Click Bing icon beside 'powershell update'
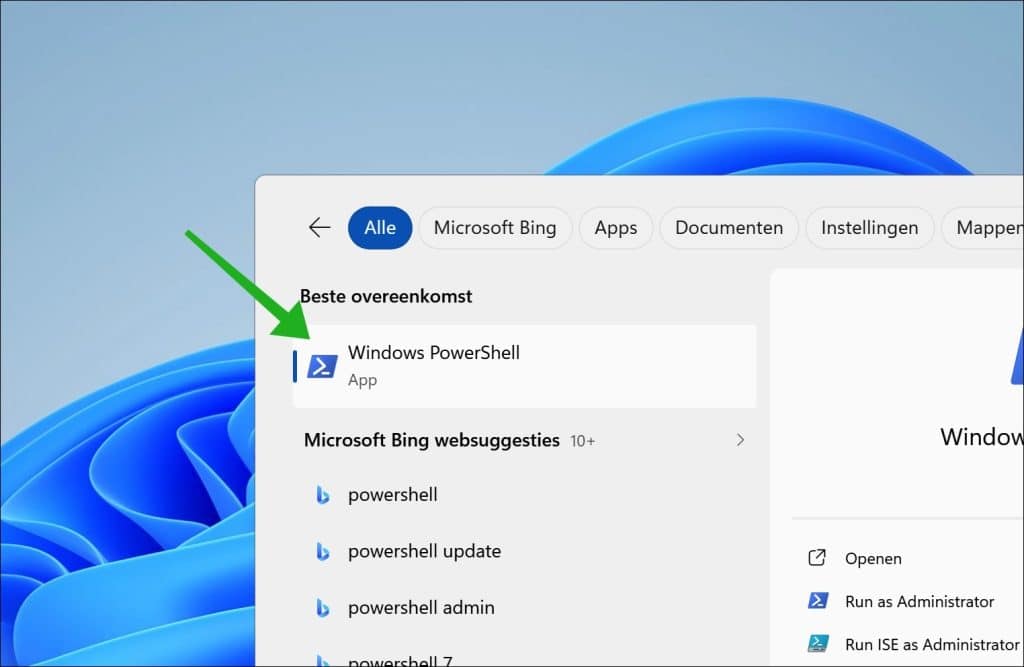The width and height of the screenshot is (1024, 667). point(322,551)
